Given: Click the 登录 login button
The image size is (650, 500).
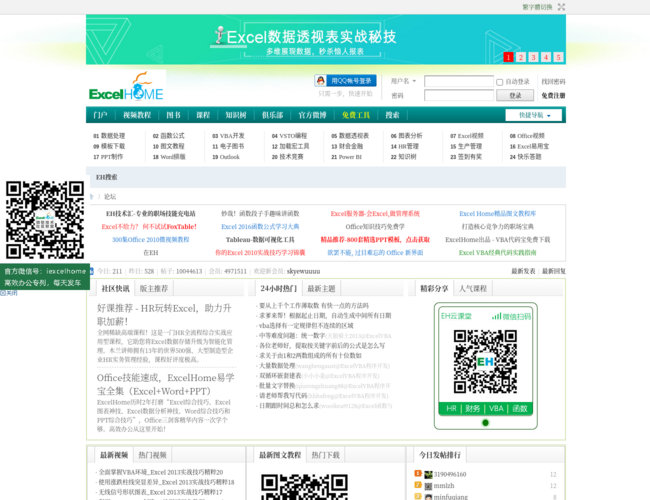Looking at the screenshot, I should [515, 95].
